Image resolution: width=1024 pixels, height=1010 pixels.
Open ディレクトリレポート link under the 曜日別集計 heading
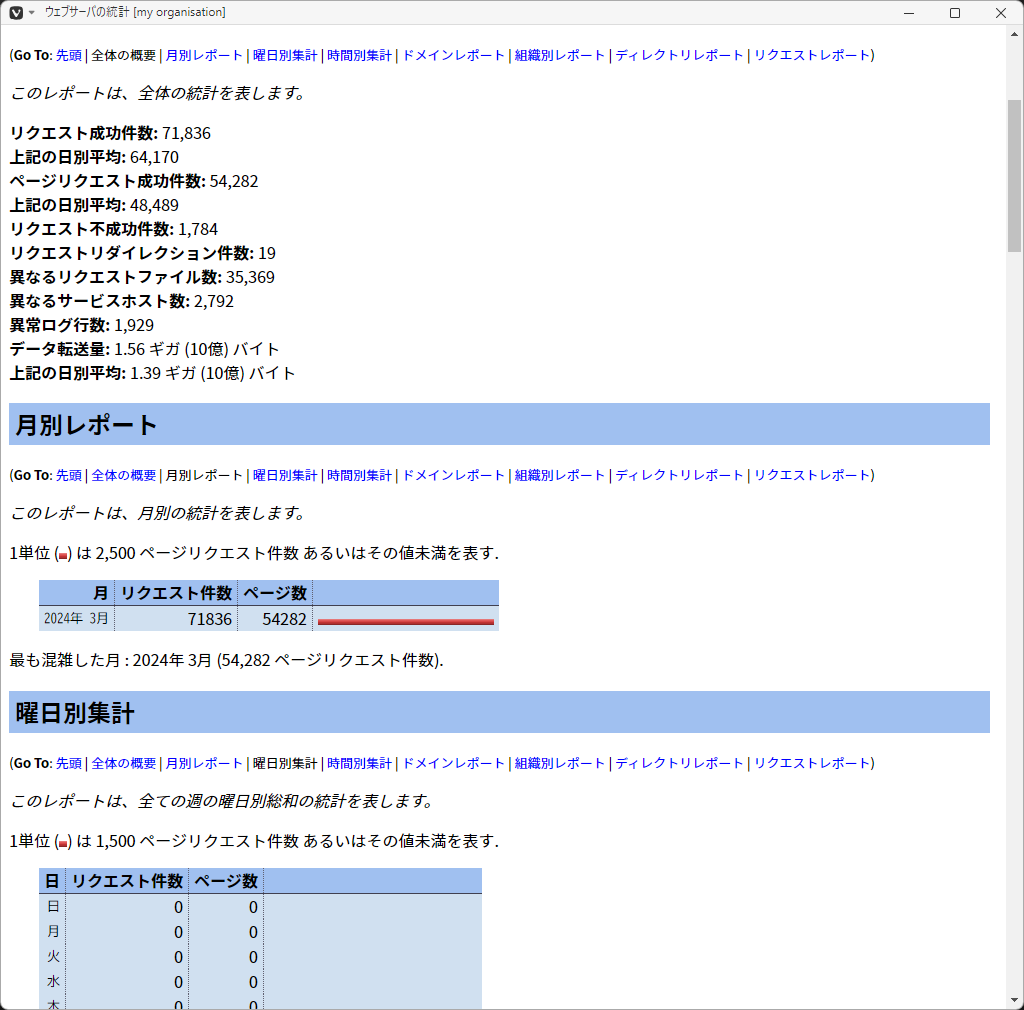click(x=679, y=763)
